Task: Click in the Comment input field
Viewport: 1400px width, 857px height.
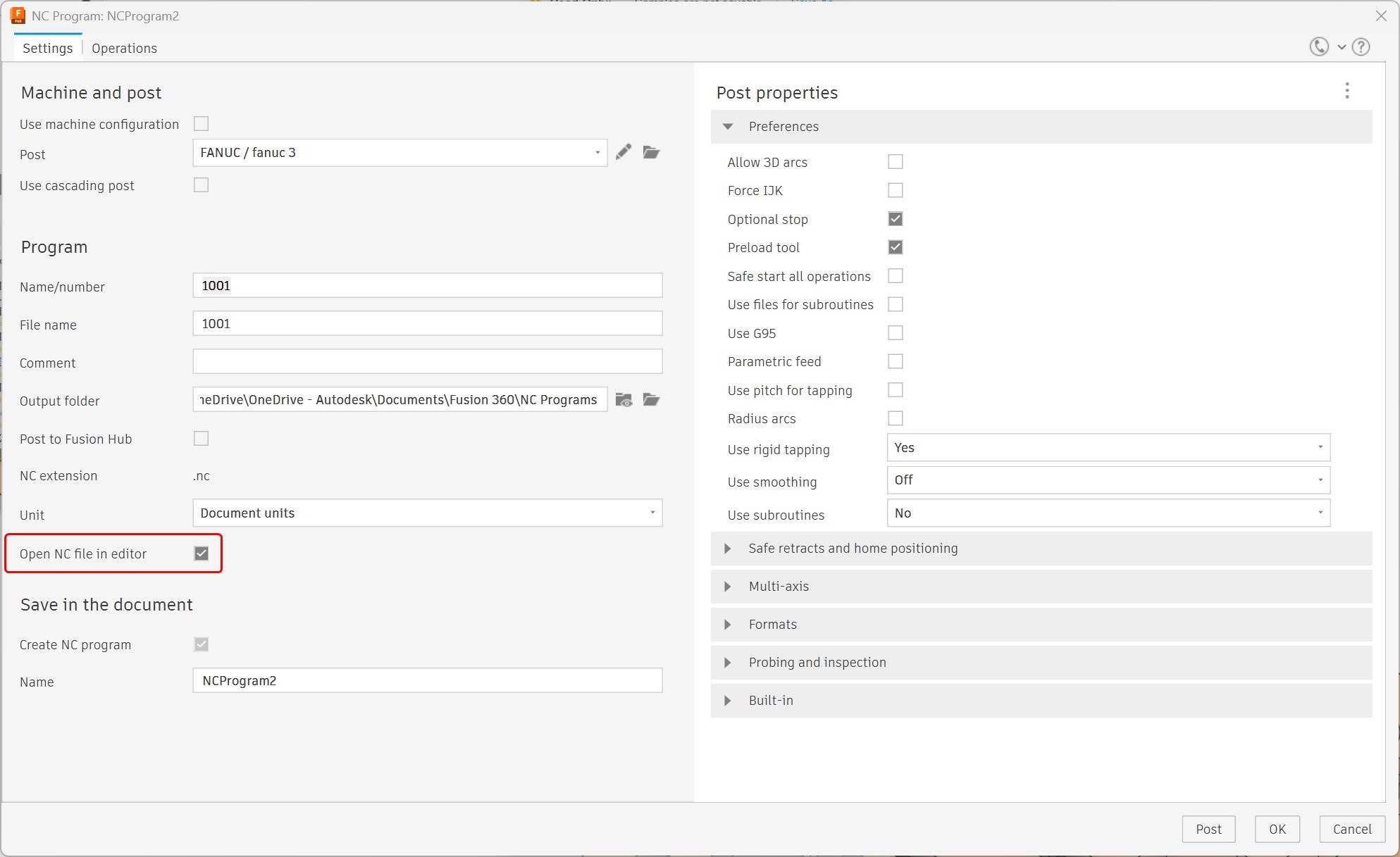Action: click(427, 362)
